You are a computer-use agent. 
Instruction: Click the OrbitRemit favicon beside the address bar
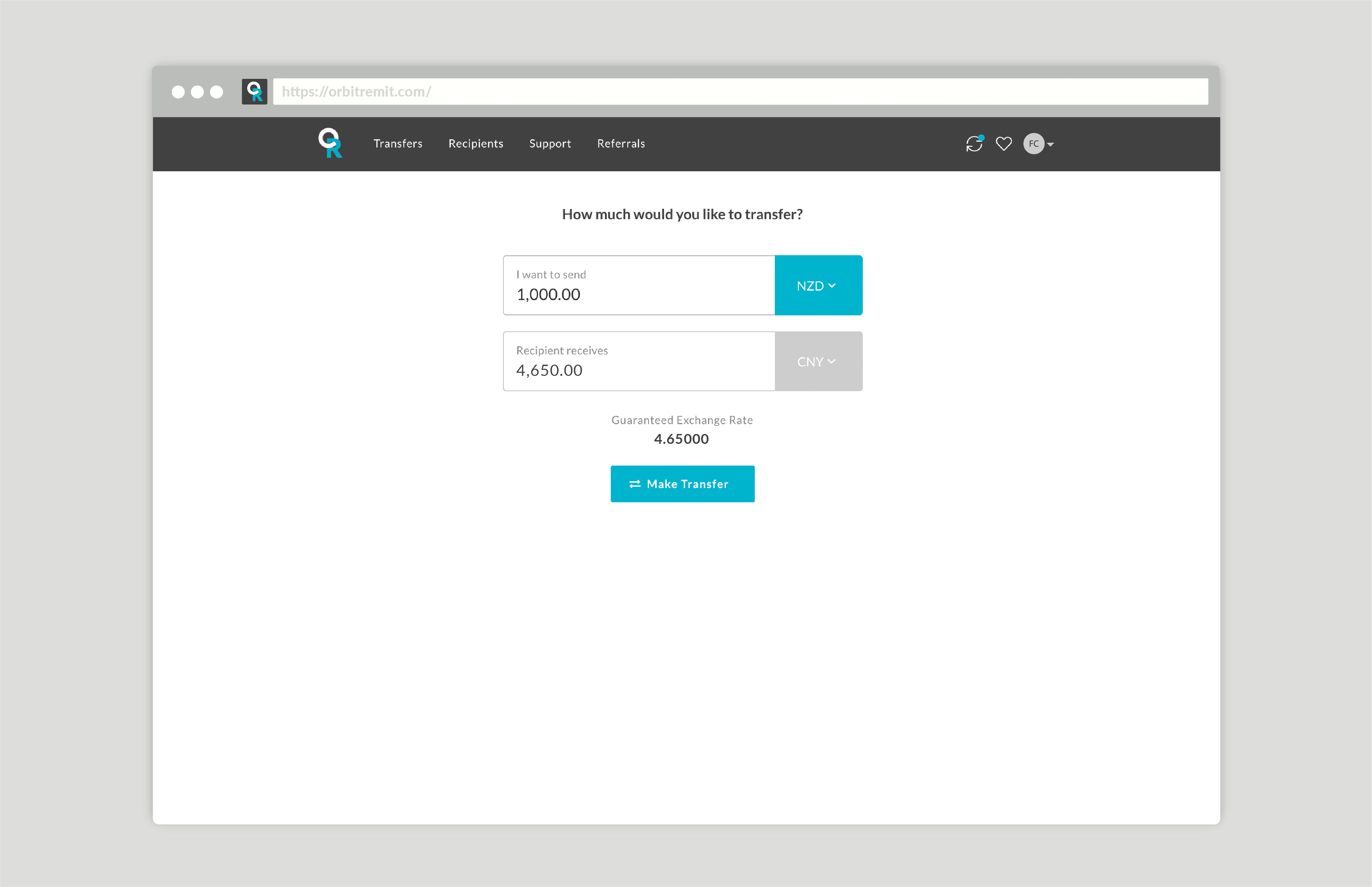(x=255, y=91)
